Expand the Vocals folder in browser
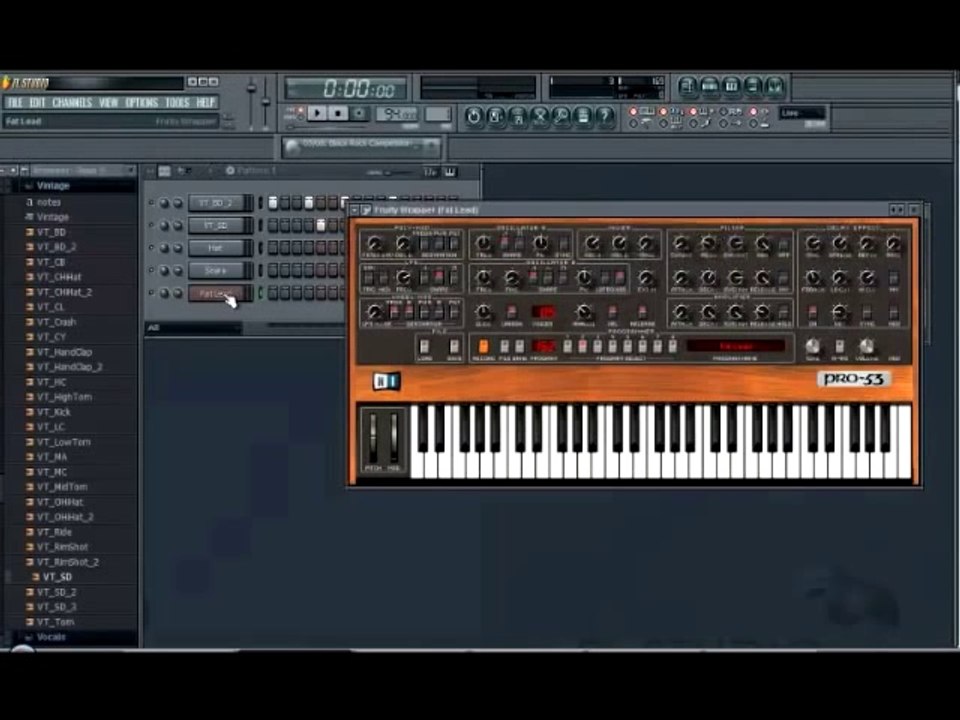 click(29, 637)
